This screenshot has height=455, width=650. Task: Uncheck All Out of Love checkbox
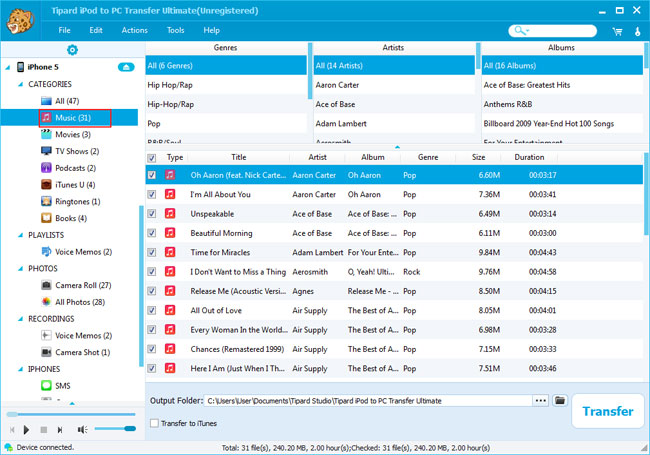tap(152, 310)
